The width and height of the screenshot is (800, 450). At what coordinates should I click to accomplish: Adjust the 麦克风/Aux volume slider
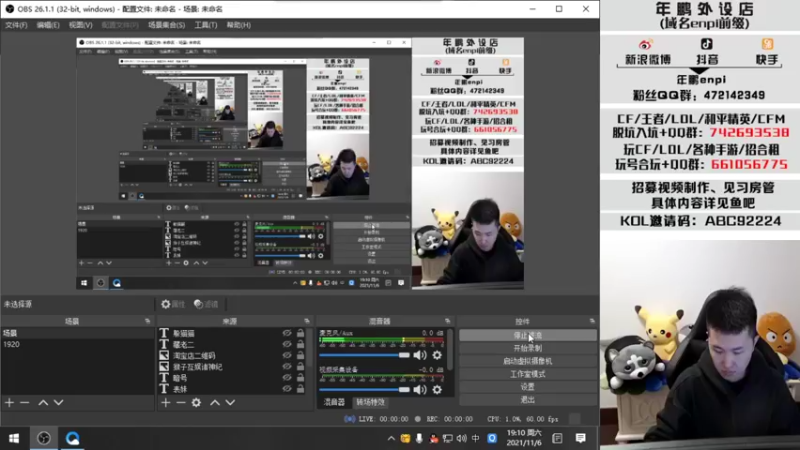point(364,355)
